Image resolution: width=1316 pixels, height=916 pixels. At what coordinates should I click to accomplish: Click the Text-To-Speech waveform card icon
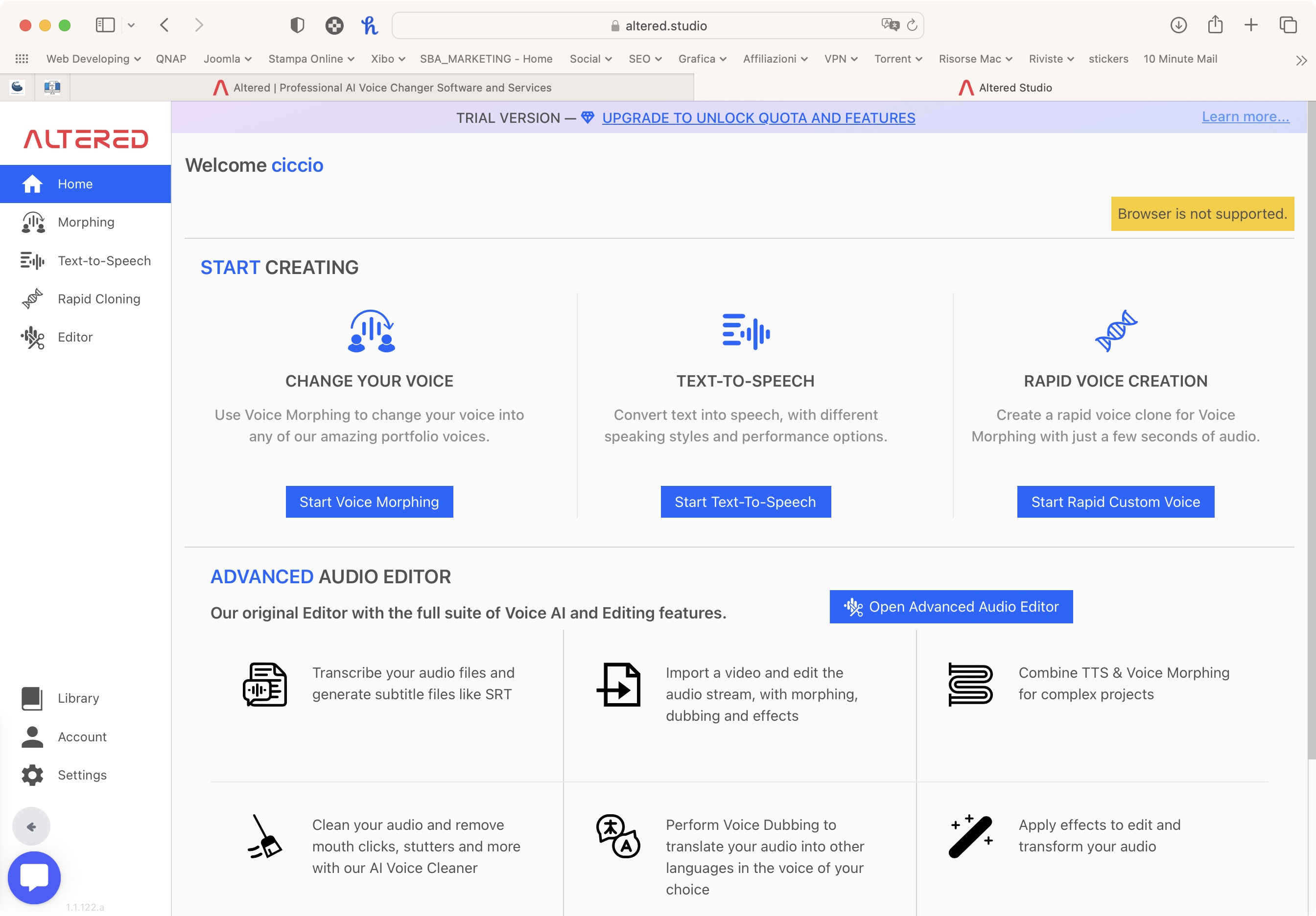pyautogui.click(x=746, y=331)
